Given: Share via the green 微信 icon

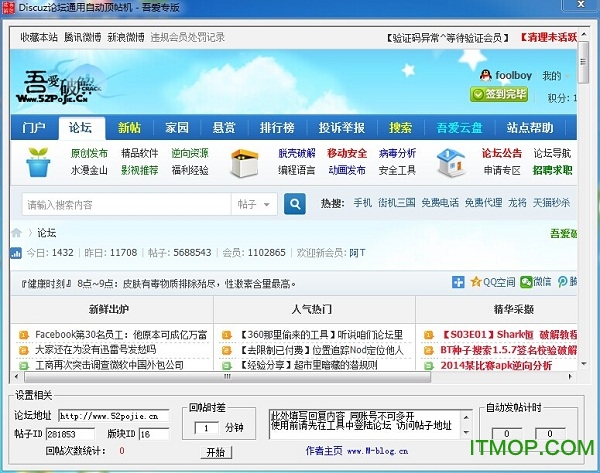Looking at the screenshot, I should click(x=526, y=282).
